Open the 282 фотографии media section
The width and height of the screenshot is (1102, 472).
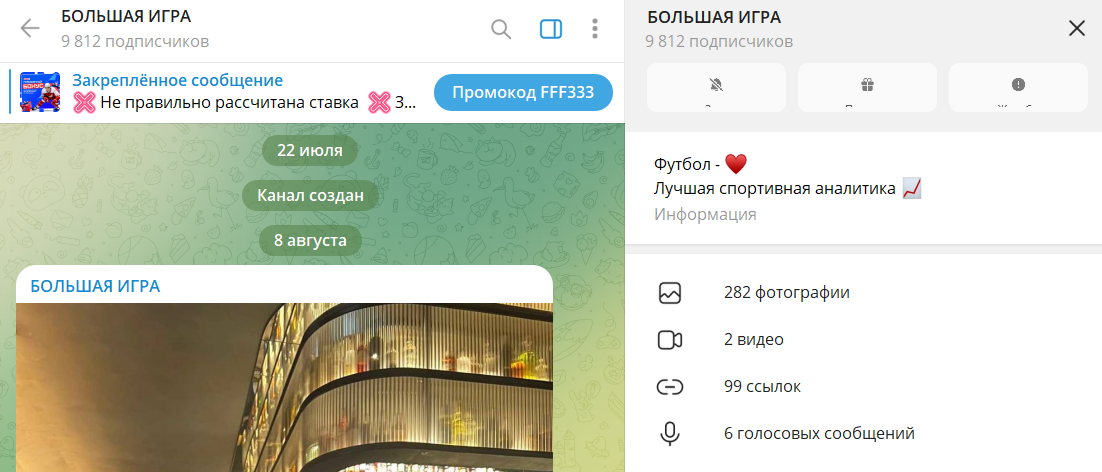click(x=864, y=293)
